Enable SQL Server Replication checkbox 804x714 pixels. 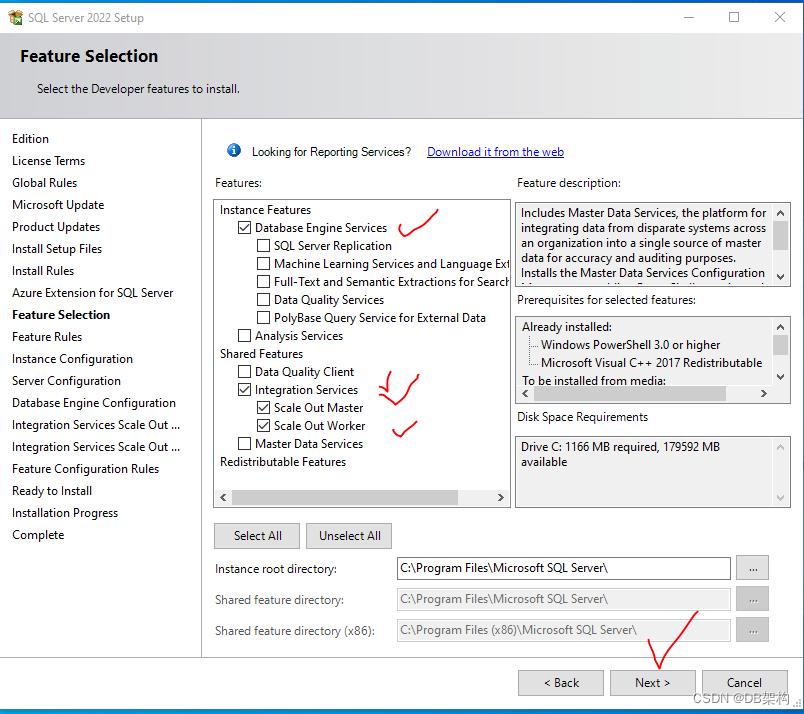click(x=264, y=246)
